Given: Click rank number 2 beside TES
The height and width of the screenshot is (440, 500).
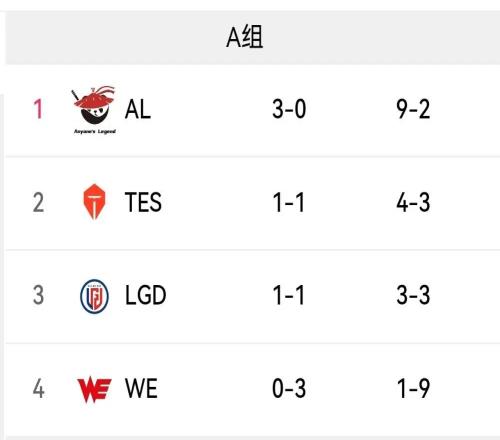Looking at the screenshot, I should 38,202.
